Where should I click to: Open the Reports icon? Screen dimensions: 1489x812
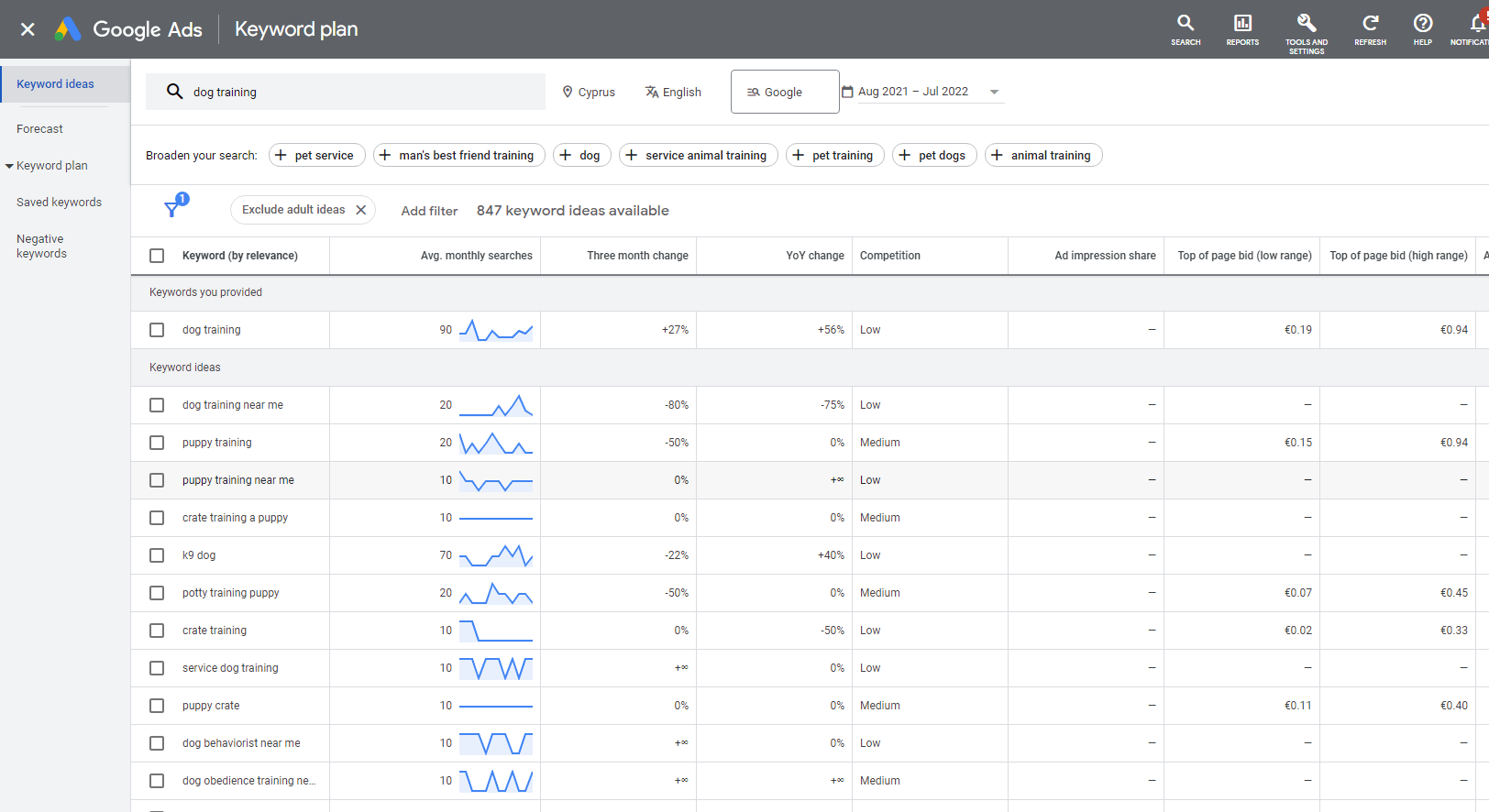1242,29
